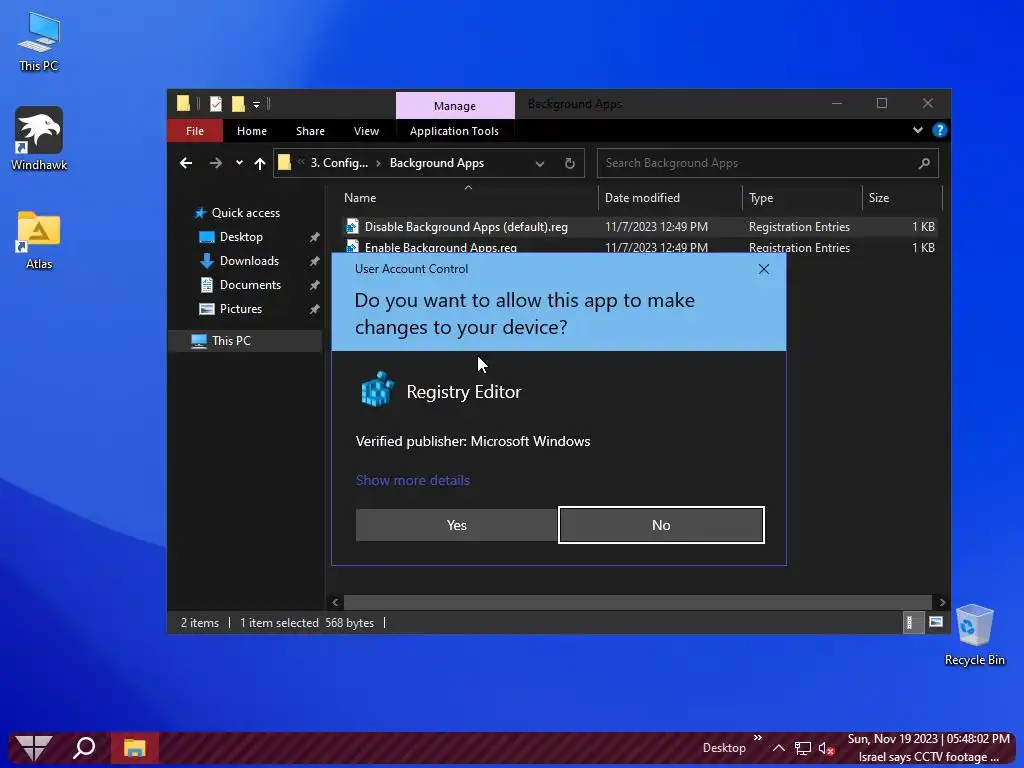The image size is (1024, 768).
Task: Sort by Size column header
Action: (902, 198)
